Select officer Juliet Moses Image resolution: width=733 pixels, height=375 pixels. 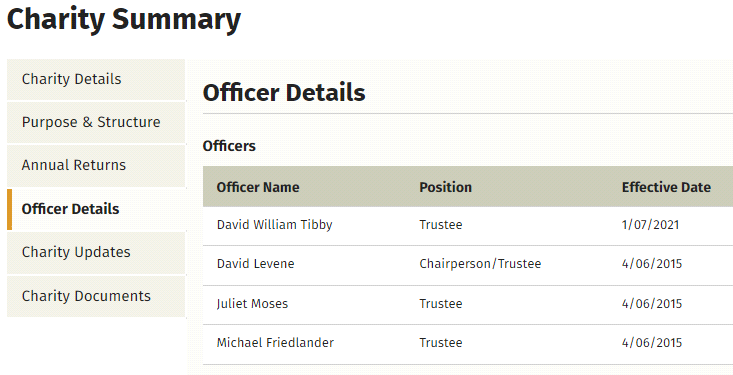[252, 303]
